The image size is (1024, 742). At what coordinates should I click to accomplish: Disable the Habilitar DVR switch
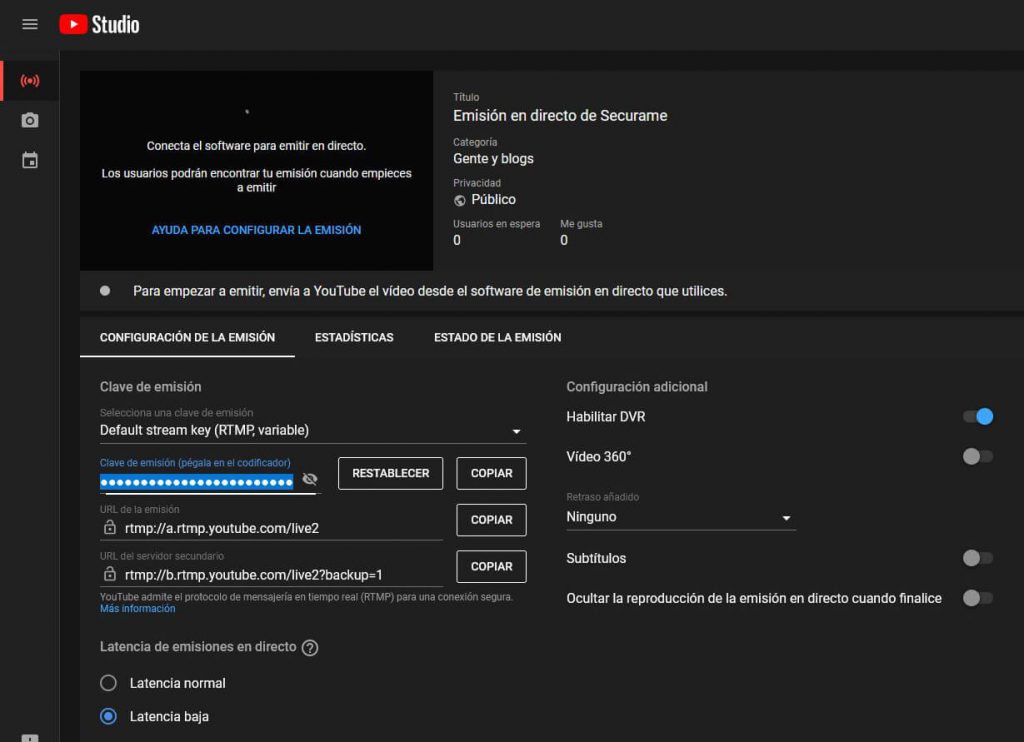[978, 416]
